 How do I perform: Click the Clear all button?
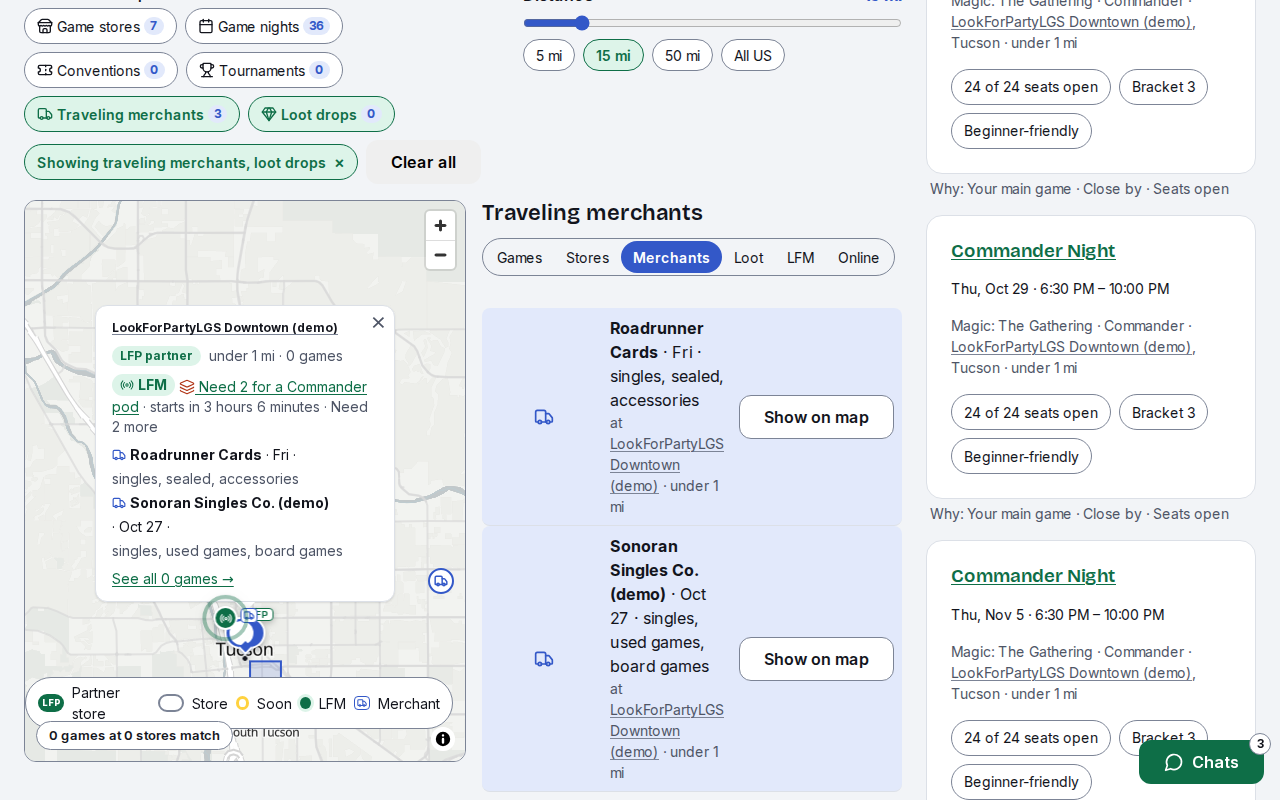(x=423, y=162)
